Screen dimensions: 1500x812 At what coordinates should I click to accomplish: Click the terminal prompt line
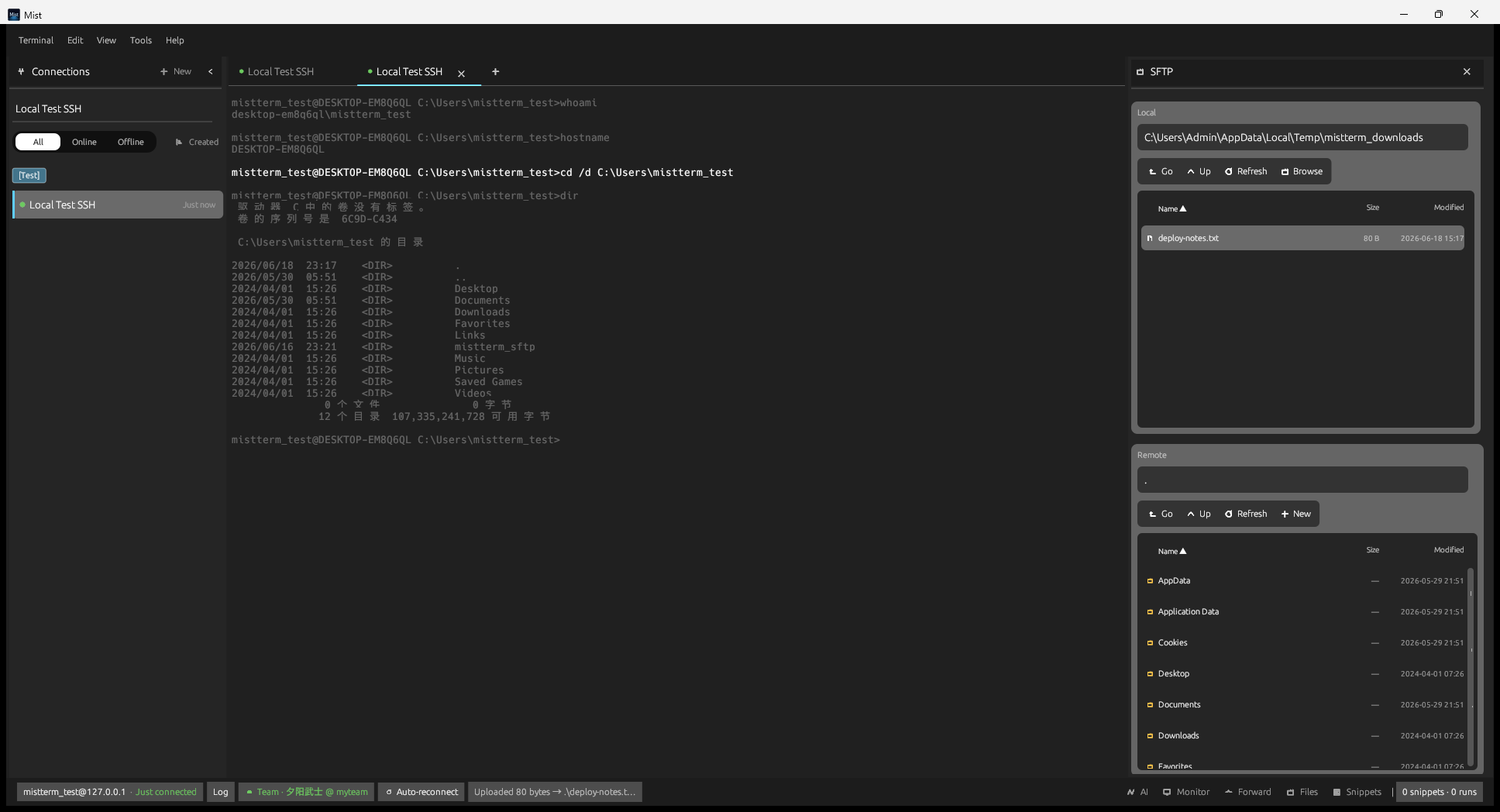tap(395, 439)
